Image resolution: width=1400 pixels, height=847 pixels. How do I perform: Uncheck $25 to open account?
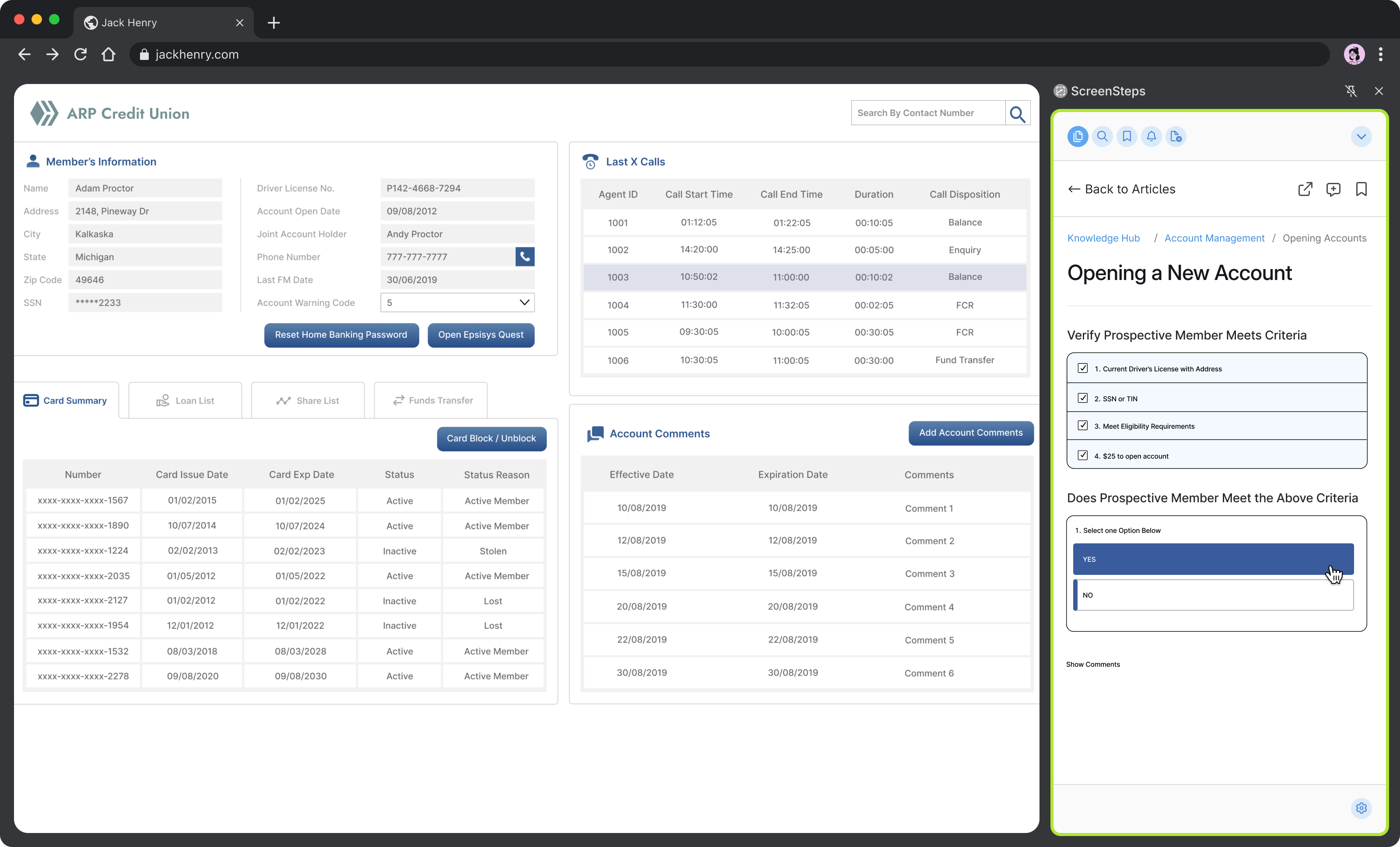(x=1083, y=455)
